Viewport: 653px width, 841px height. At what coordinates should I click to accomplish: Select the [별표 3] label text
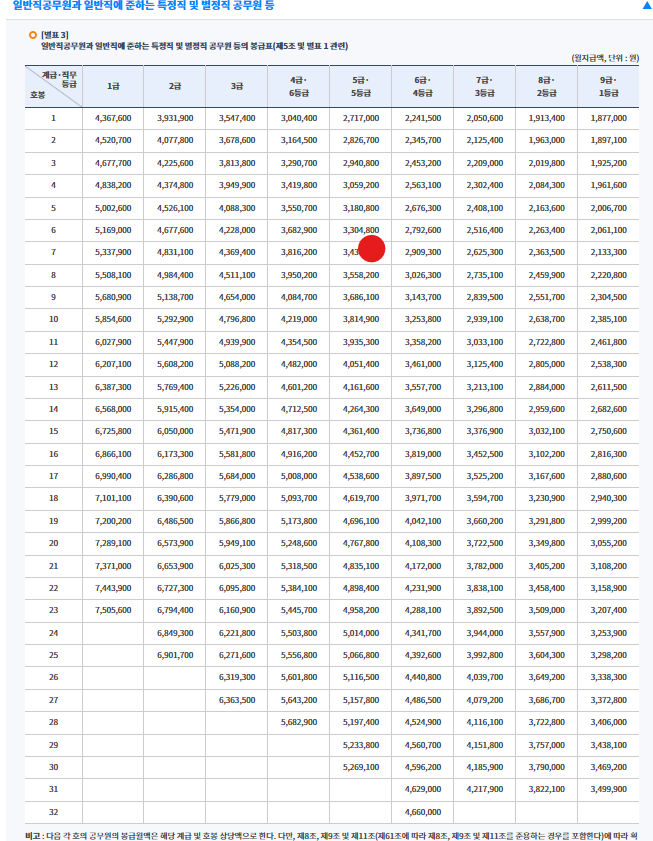click(55, 35)
